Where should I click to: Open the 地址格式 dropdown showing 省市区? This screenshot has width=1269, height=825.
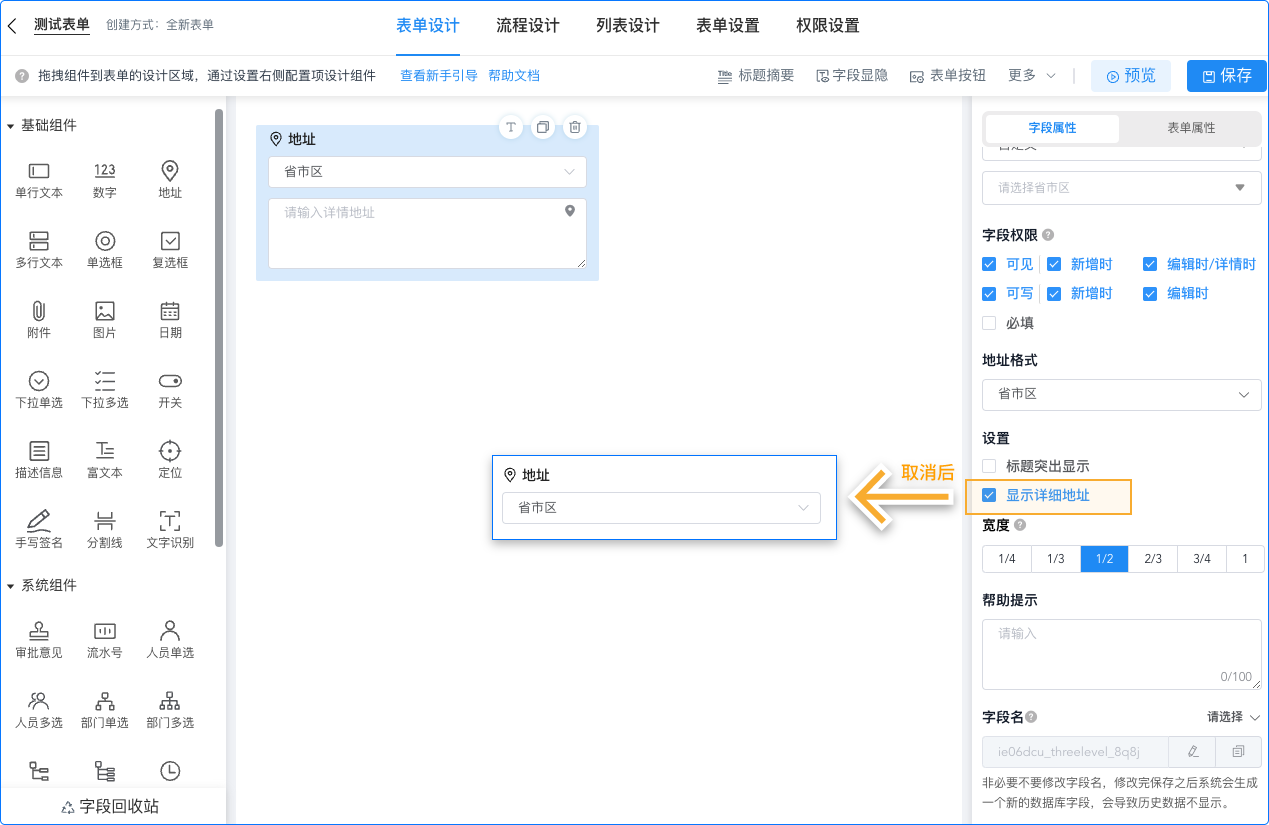point(1120,394)
